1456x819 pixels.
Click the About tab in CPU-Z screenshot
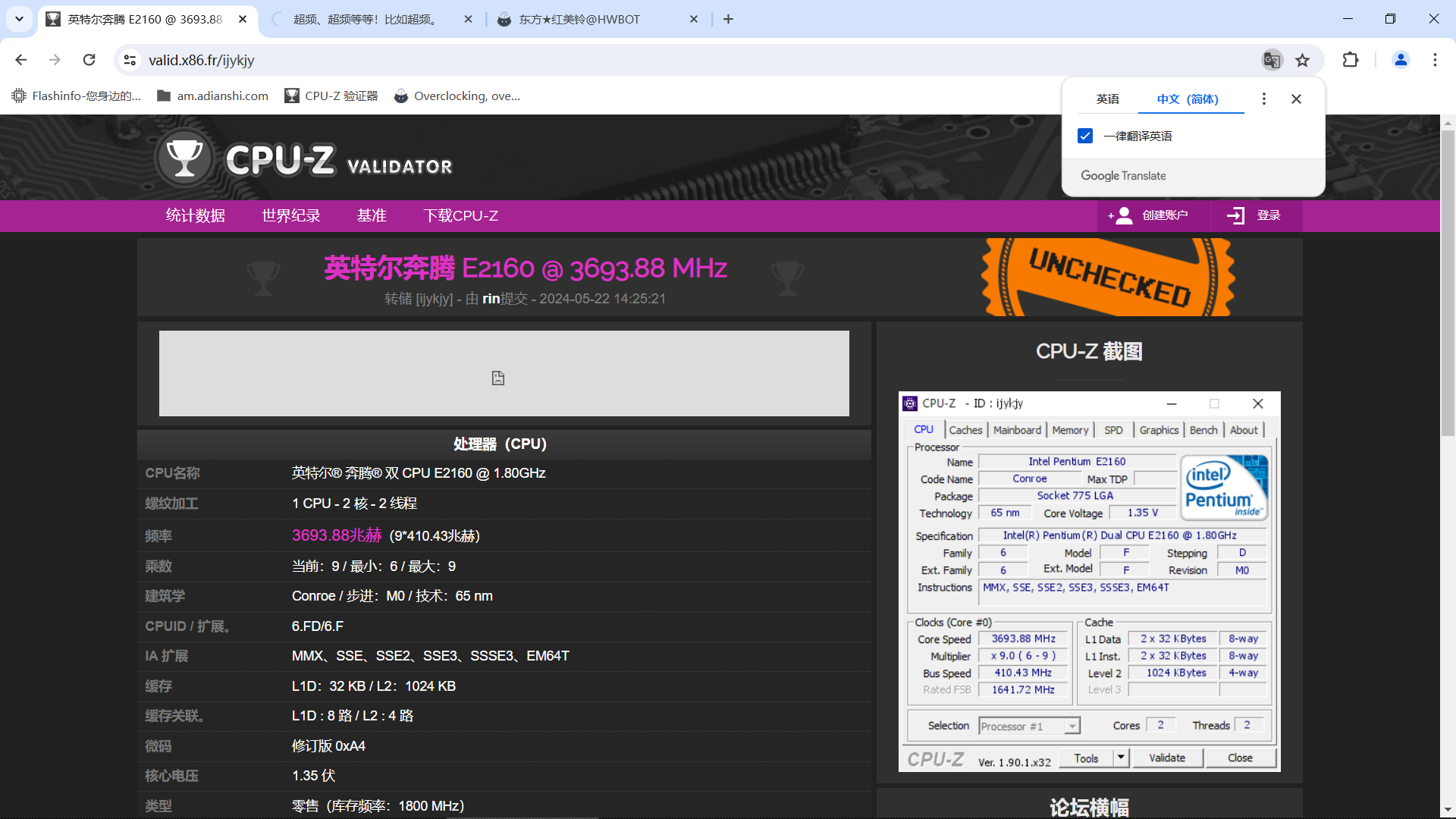click(x=1244, y=430)
